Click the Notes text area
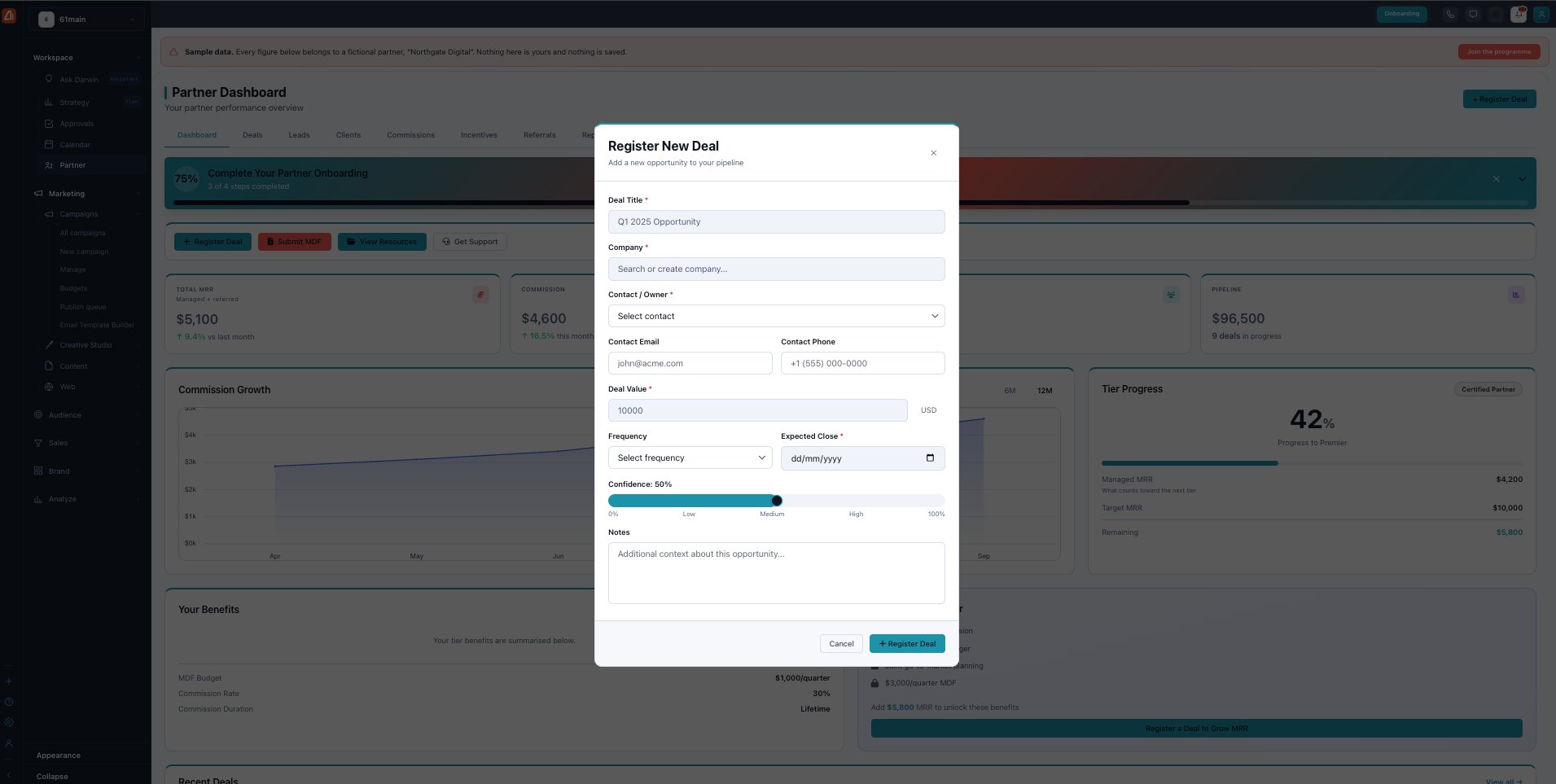1556x784 pixels. 776,573
